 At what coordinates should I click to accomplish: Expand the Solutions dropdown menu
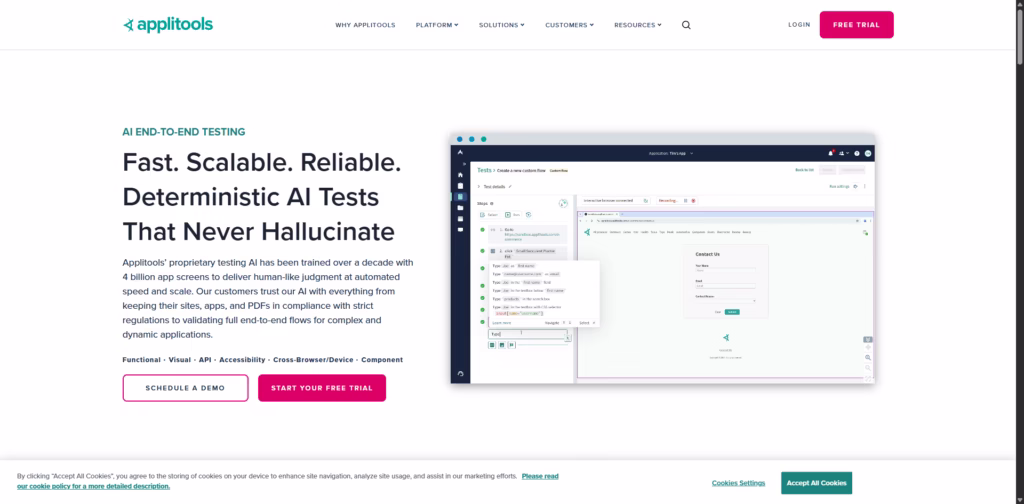[503, 25]
